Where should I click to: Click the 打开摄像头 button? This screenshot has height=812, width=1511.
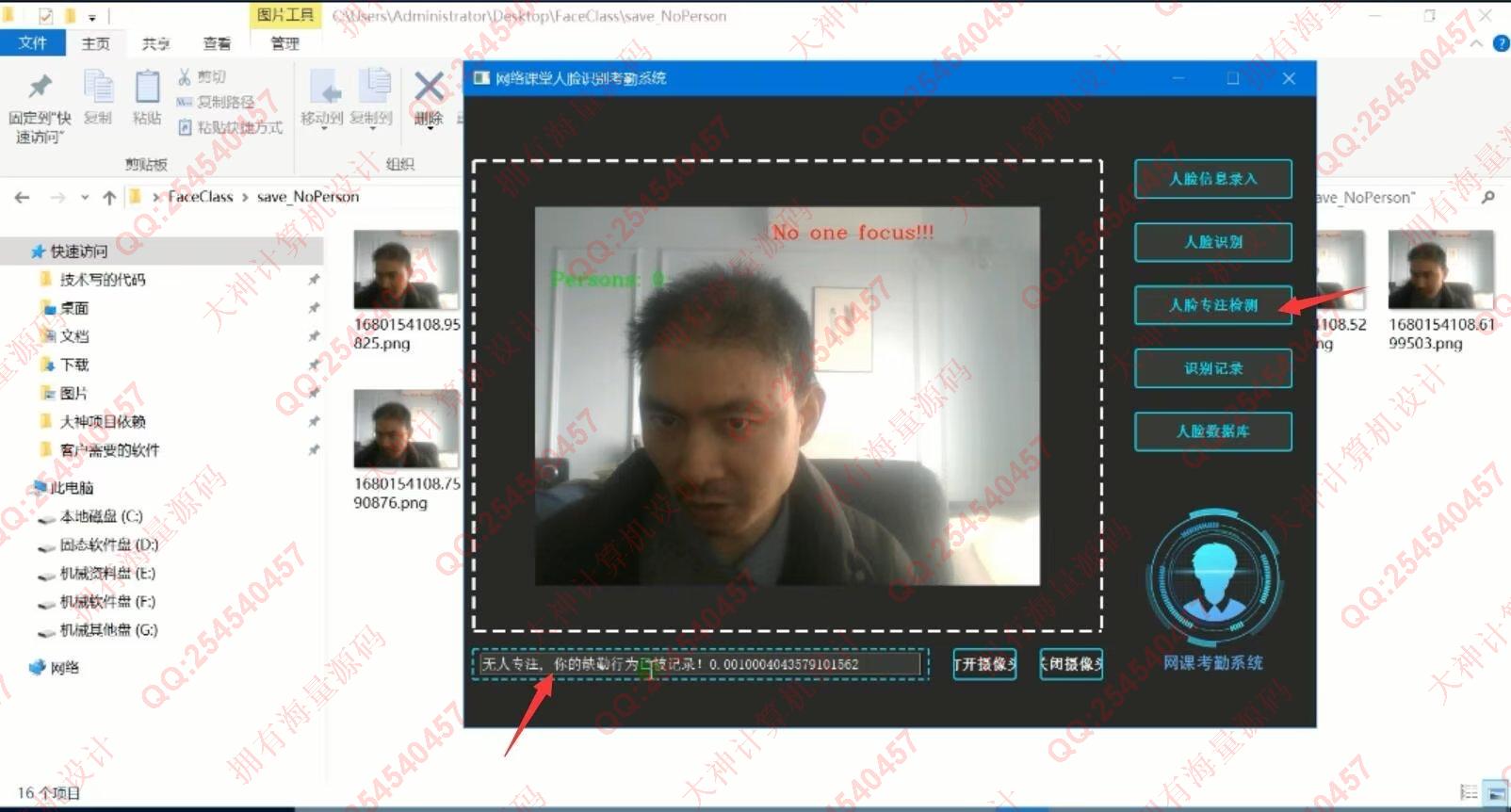tap(984, 664)
